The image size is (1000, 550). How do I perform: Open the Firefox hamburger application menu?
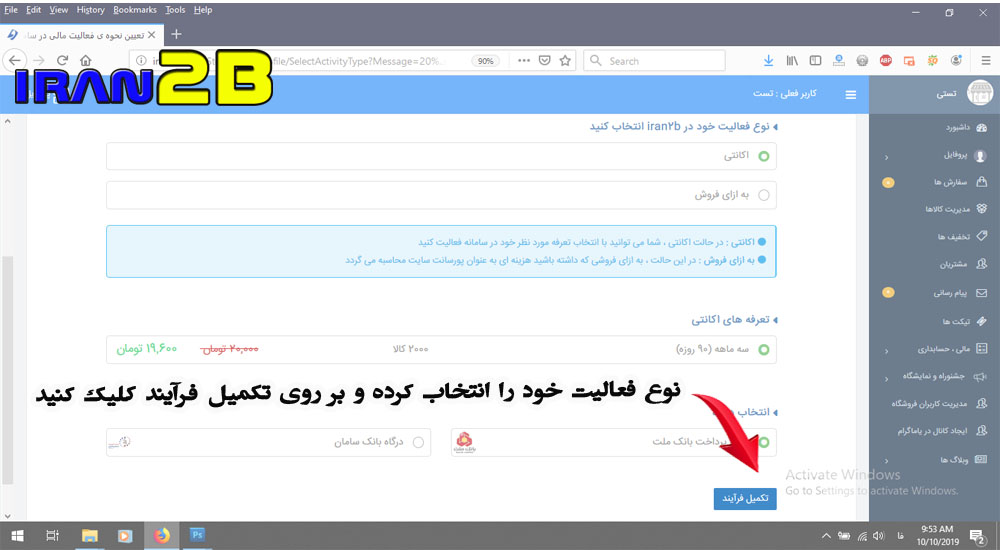pos(986,61)
